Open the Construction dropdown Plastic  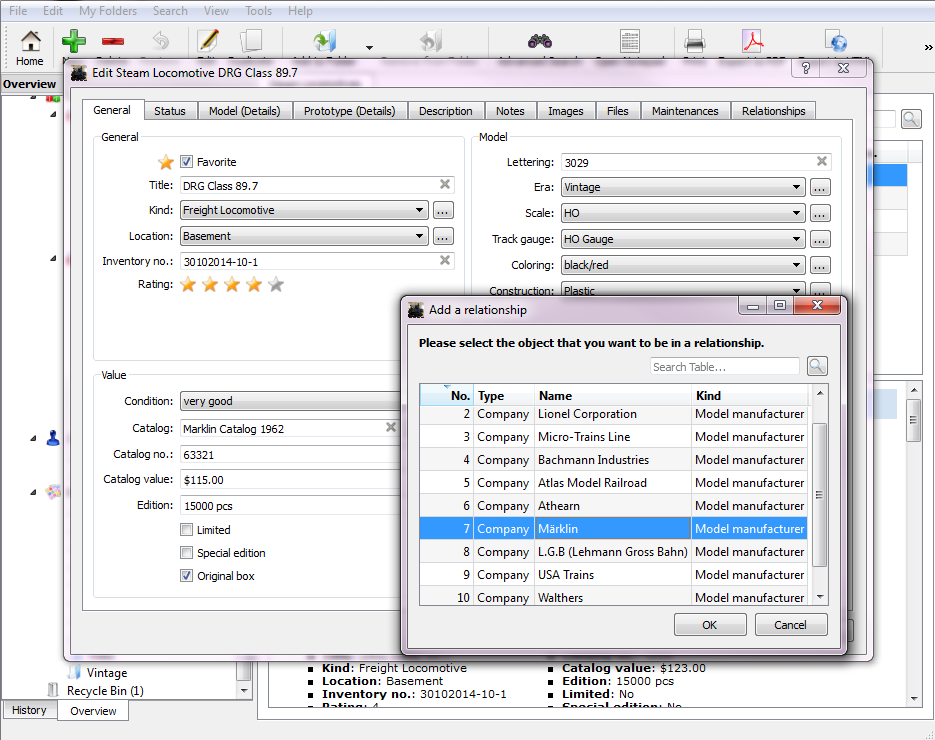(683, 290)
